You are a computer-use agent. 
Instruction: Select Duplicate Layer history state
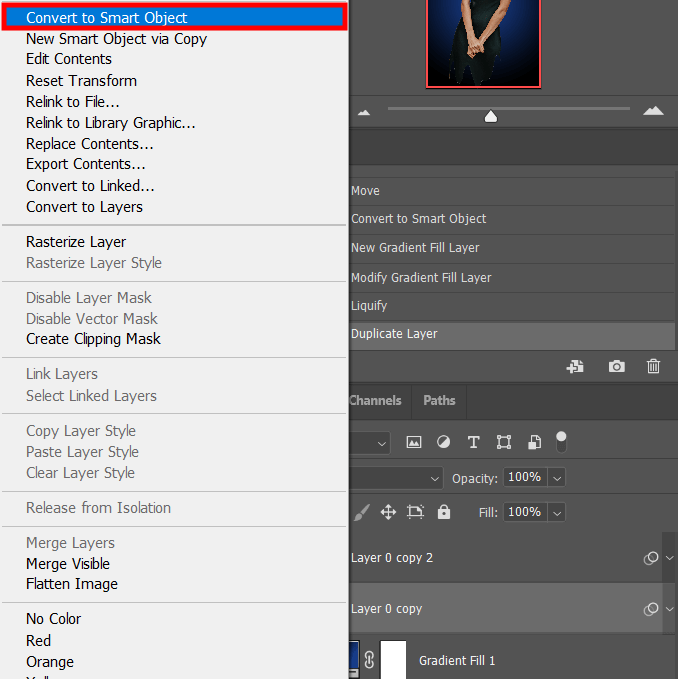click(x=513, y=334)
